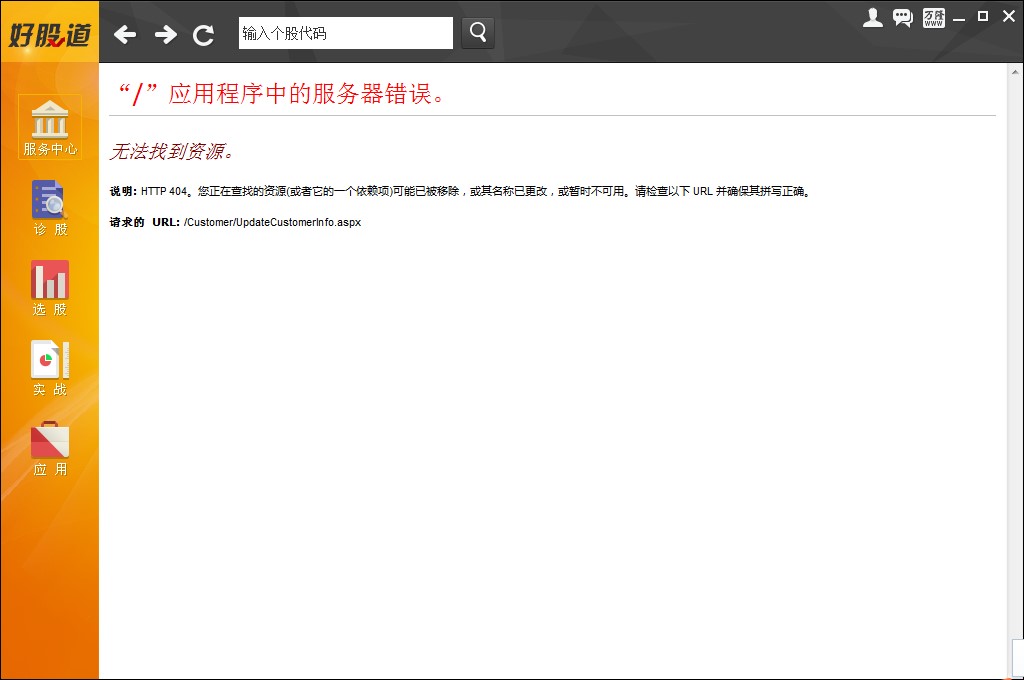Close the 好股道 application window
Viewport: 1024px width, 680px height.
pos(1007,16)
